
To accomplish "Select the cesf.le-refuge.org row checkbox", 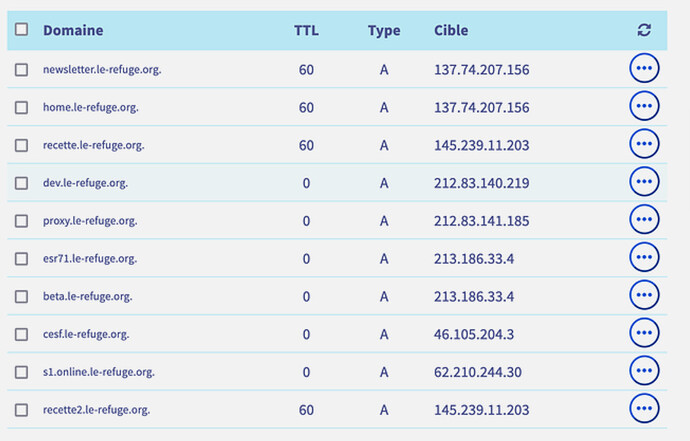I will (21, 334).
